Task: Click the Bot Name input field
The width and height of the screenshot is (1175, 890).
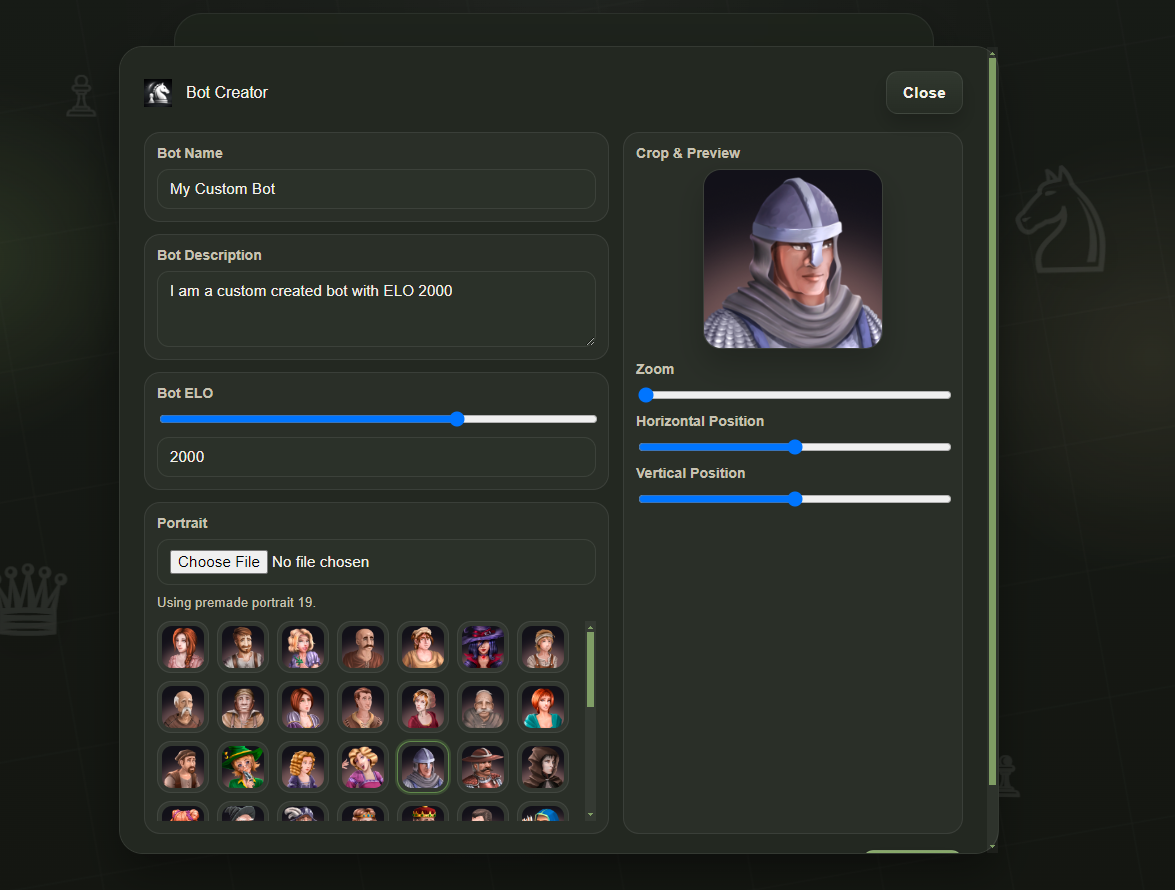Action: pyautogui.click(x=376, y=189)
